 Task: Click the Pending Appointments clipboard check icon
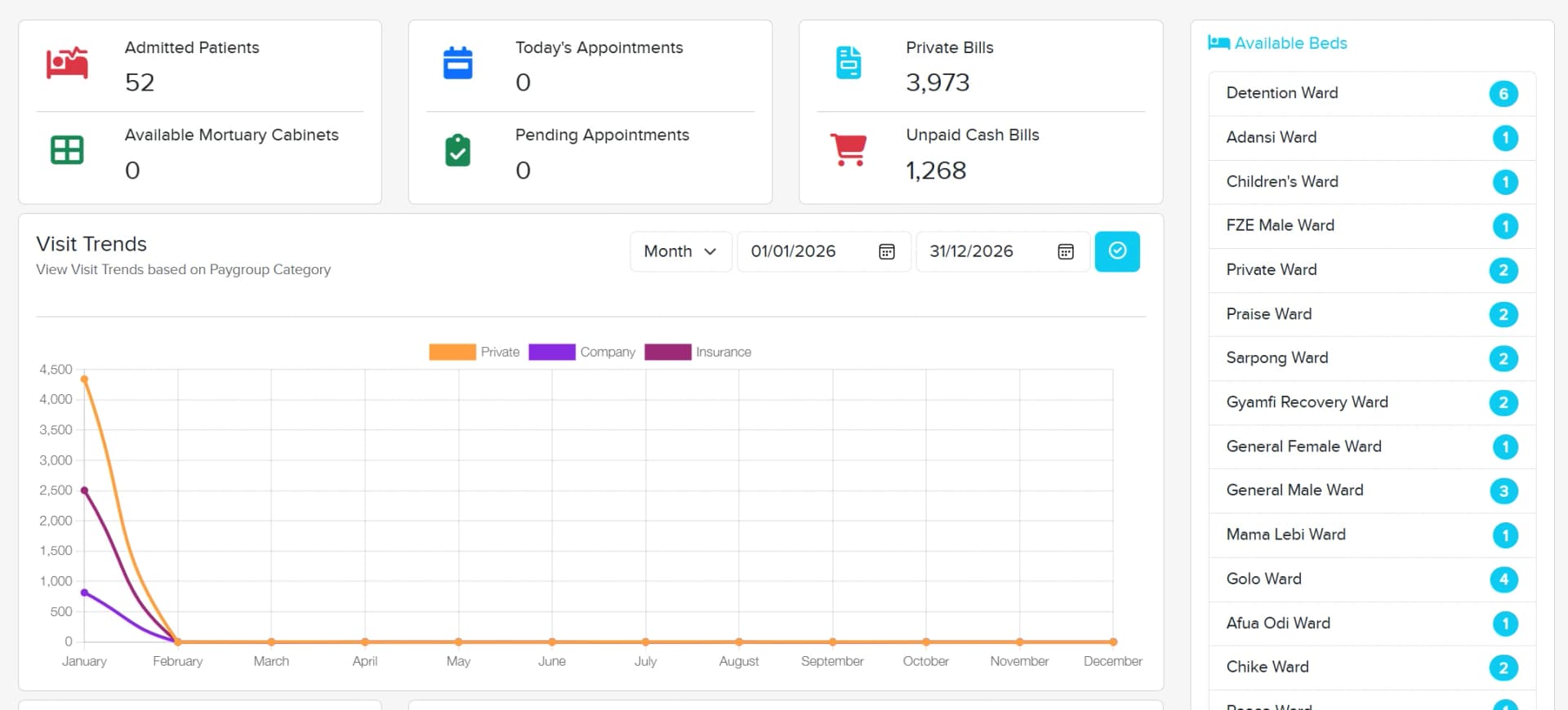pyautogui.click(x=457, y=150)
